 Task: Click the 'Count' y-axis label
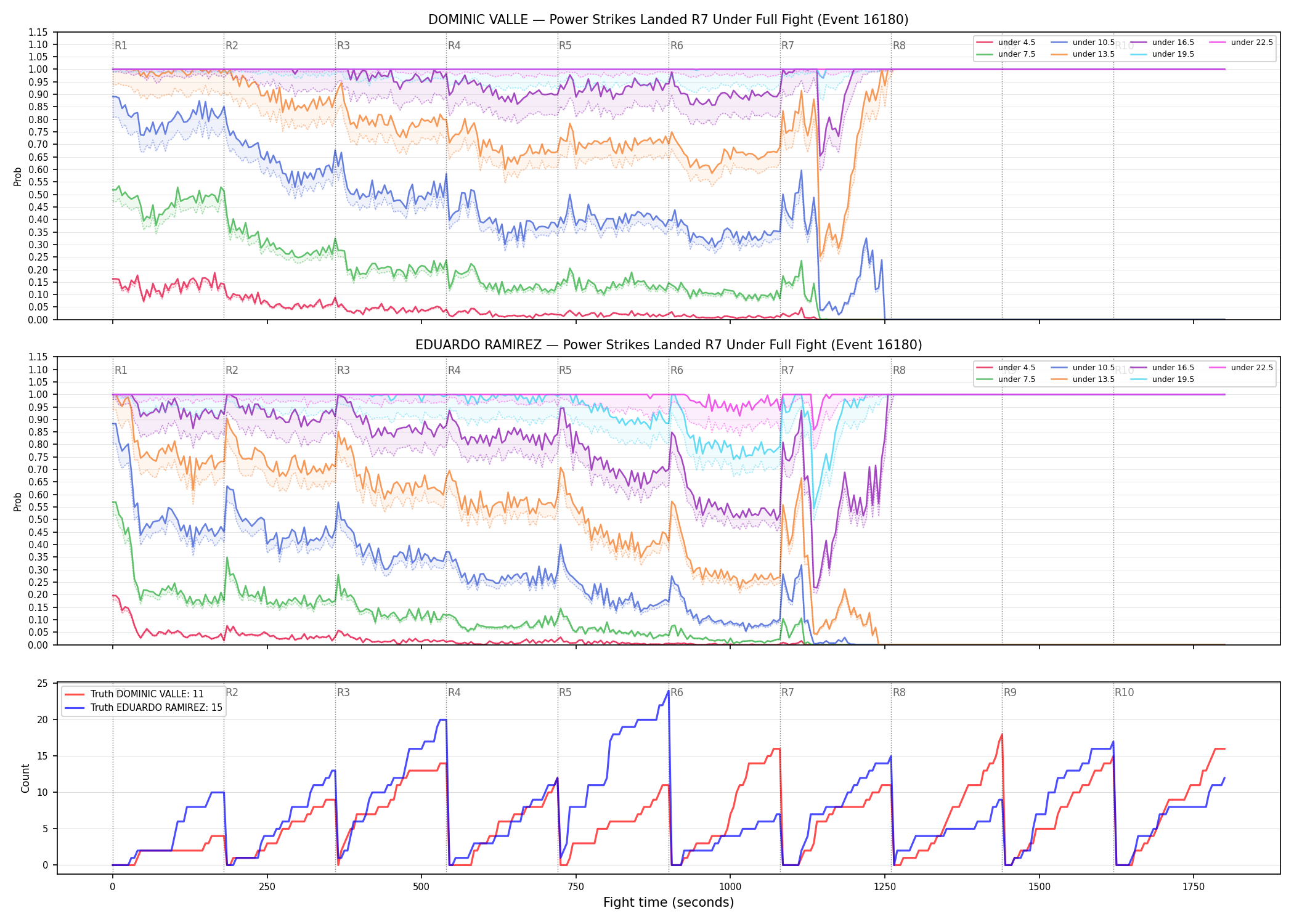tap(25, 778)
